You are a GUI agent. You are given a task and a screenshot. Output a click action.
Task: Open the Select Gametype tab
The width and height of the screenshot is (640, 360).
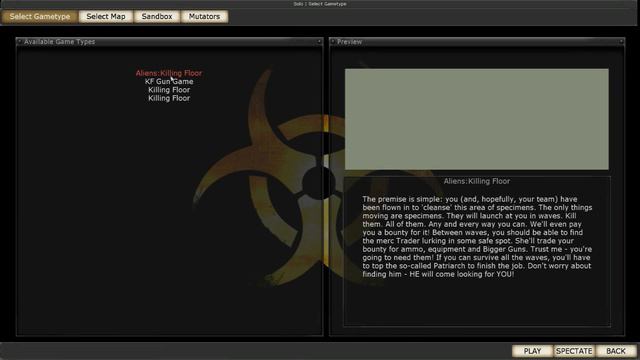[x=40, y=17]
